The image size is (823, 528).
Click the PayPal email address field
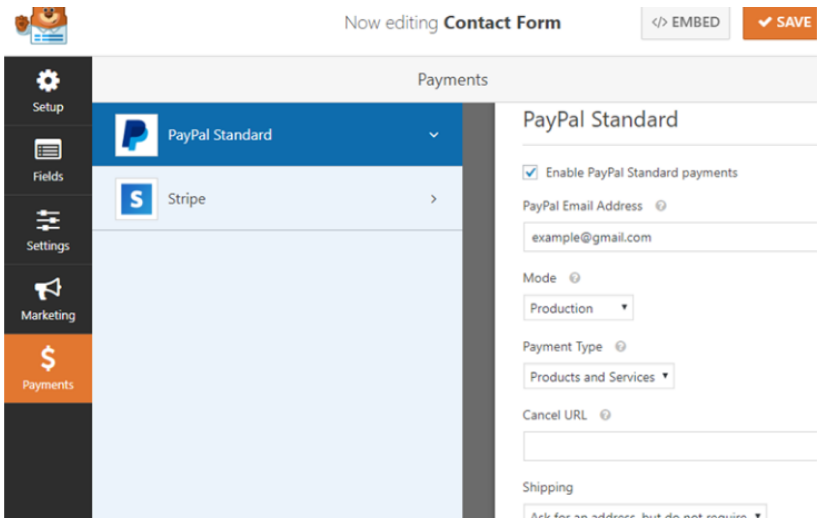click(x=670, y=237)
